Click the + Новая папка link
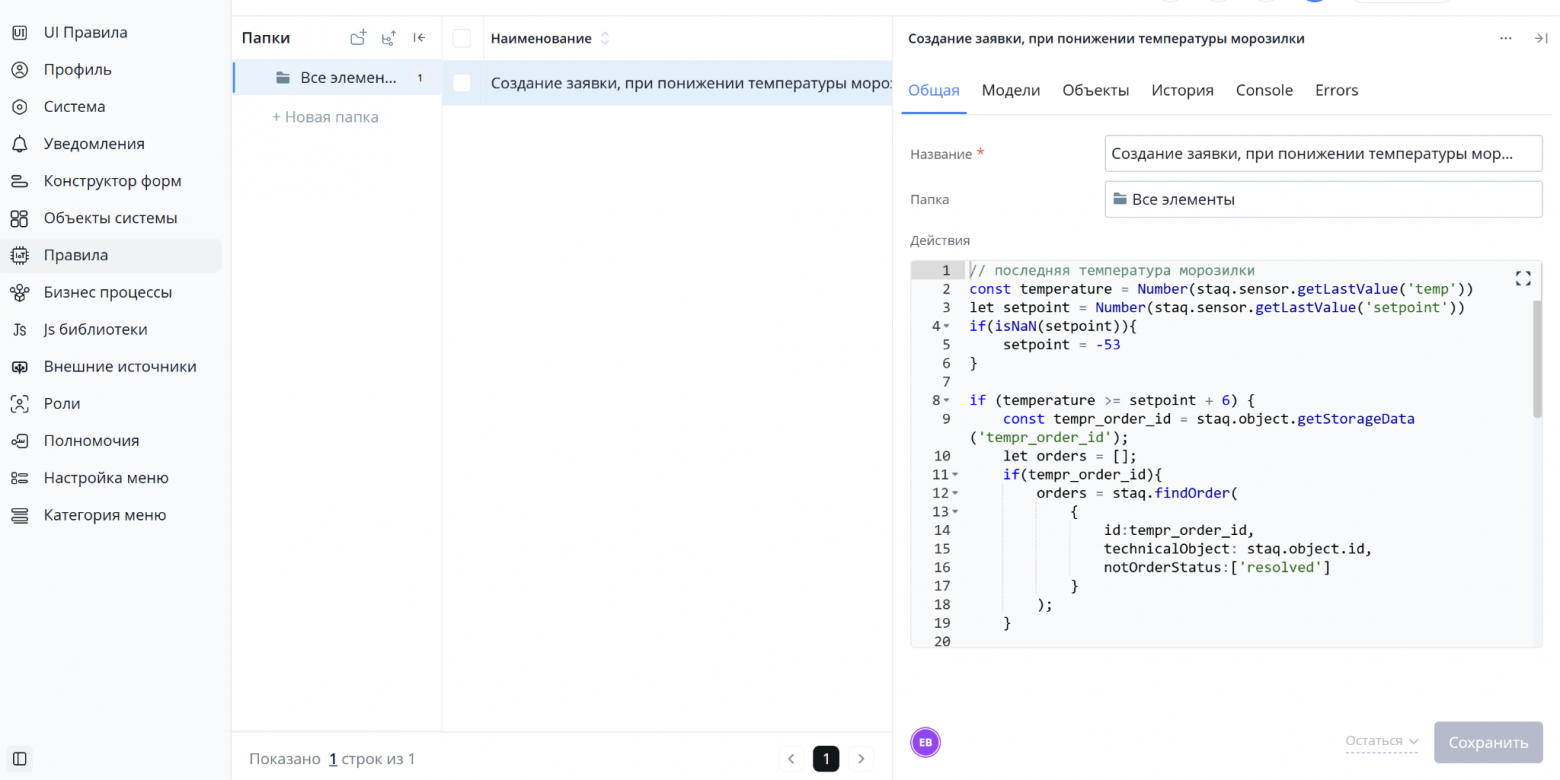This screenshot has width=1560, height=780. [325, 117]
